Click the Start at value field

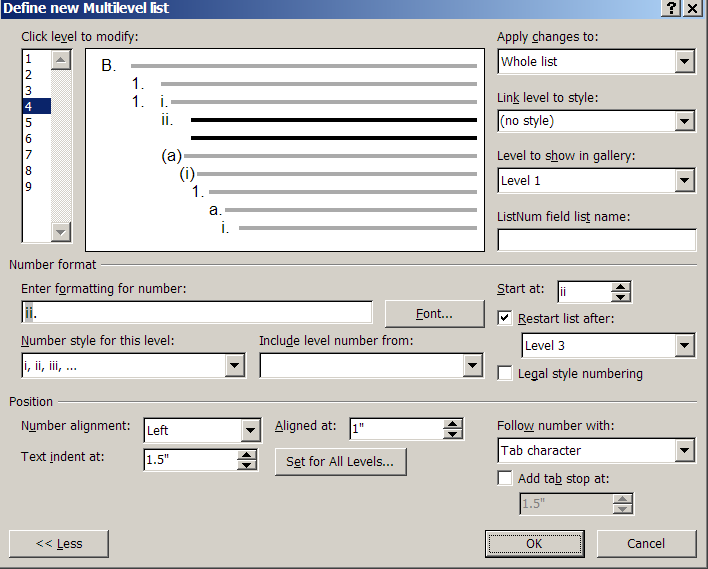[x=585, y=292]
